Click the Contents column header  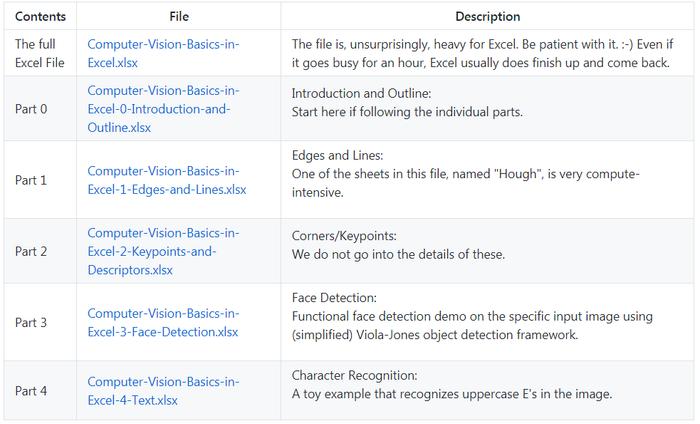pyautogui.click(x=40, y=17)
